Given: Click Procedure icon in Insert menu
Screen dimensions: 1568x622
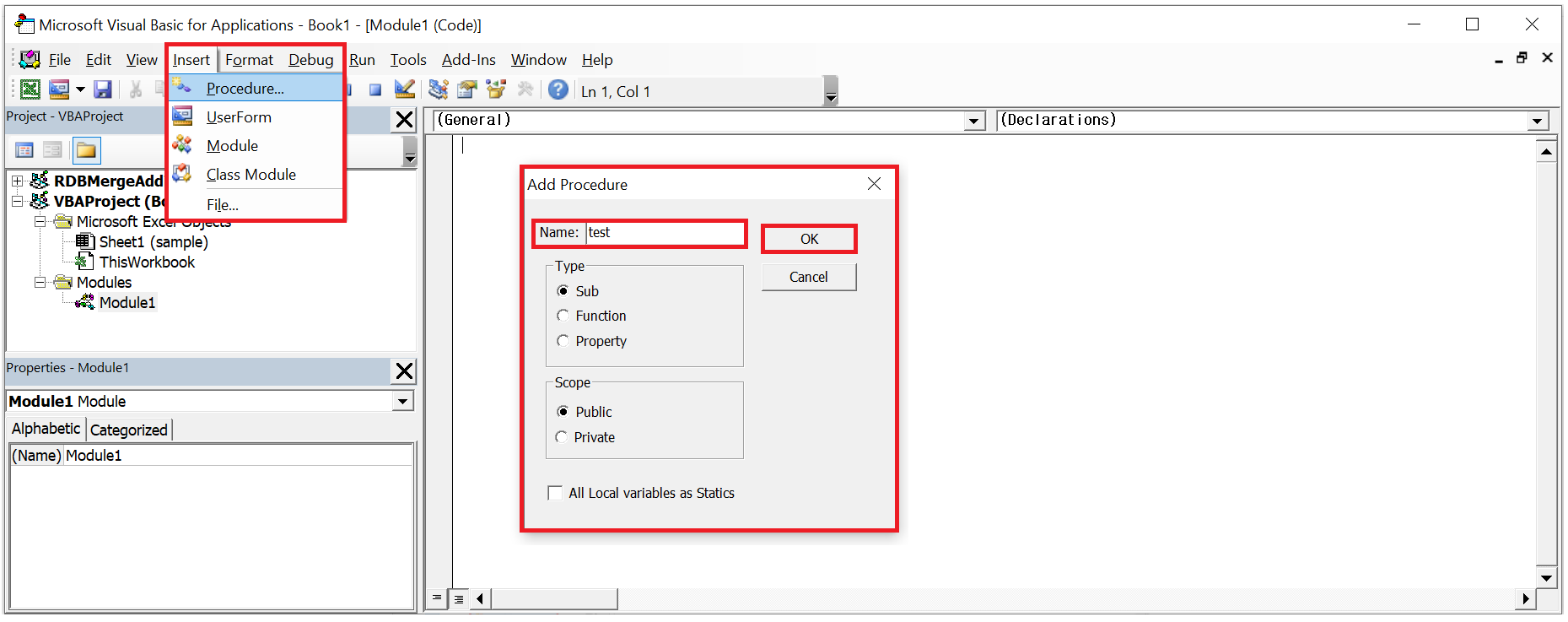Looking at the screenshot, I should (182, 86).
